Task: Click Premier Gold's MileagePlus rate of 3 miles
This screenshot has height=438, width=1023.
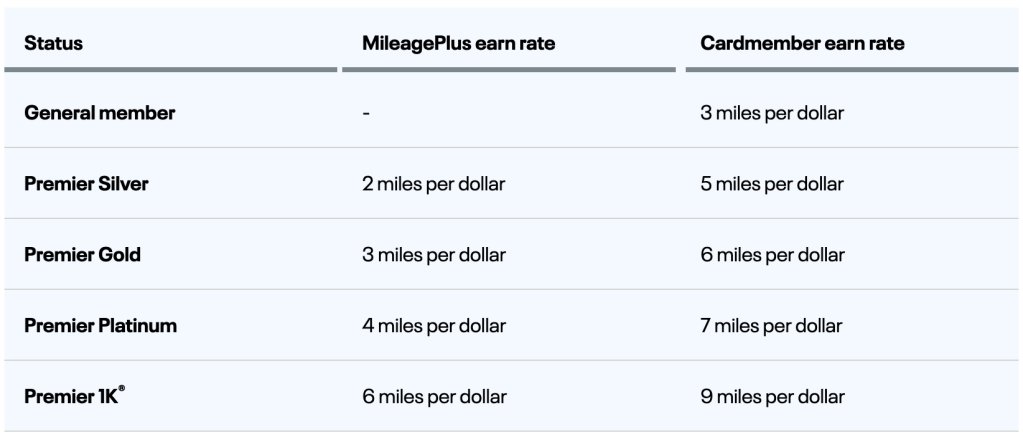Action: coord(434,255)
